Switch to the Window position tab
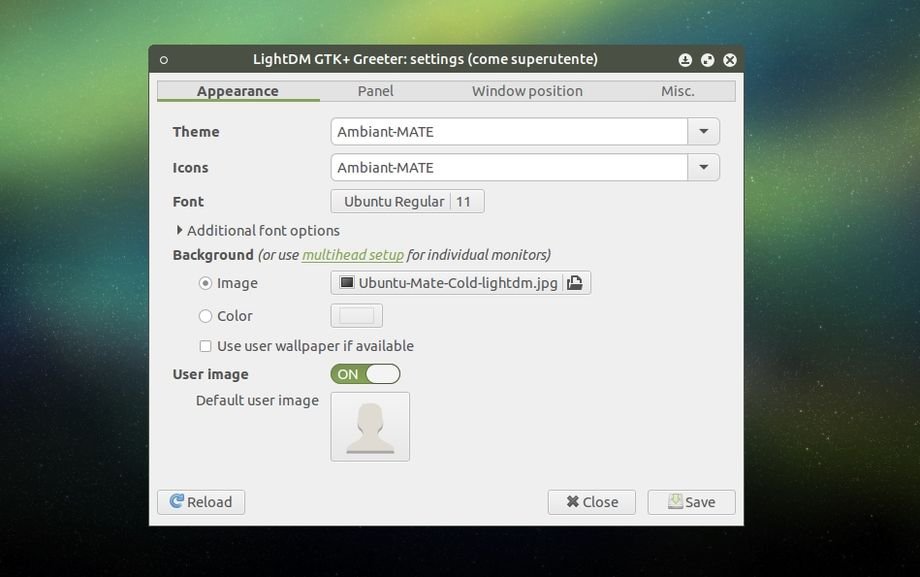 pos(527,91)
